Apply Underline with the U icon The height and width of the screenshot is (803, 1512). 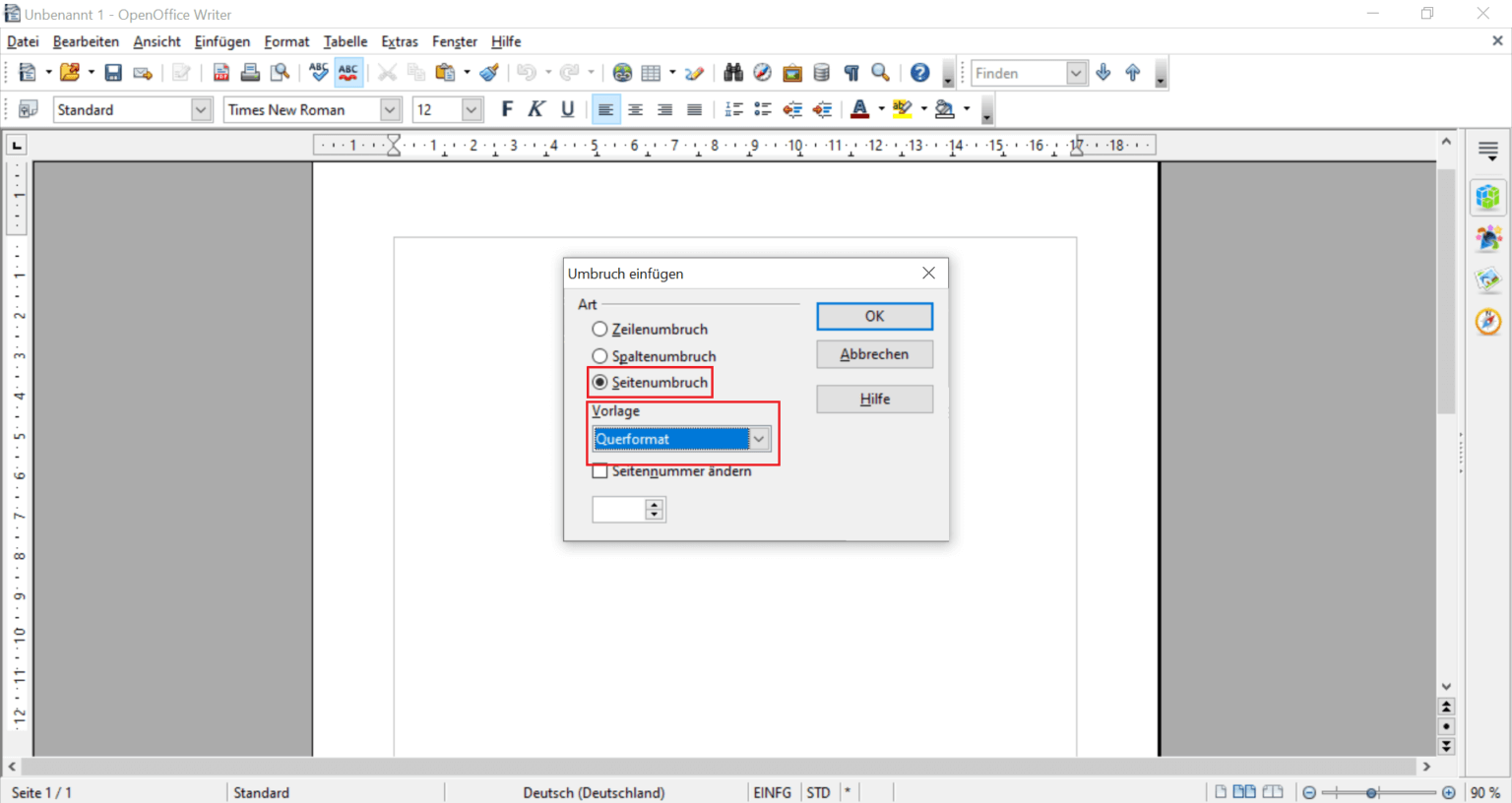(567, 109)
